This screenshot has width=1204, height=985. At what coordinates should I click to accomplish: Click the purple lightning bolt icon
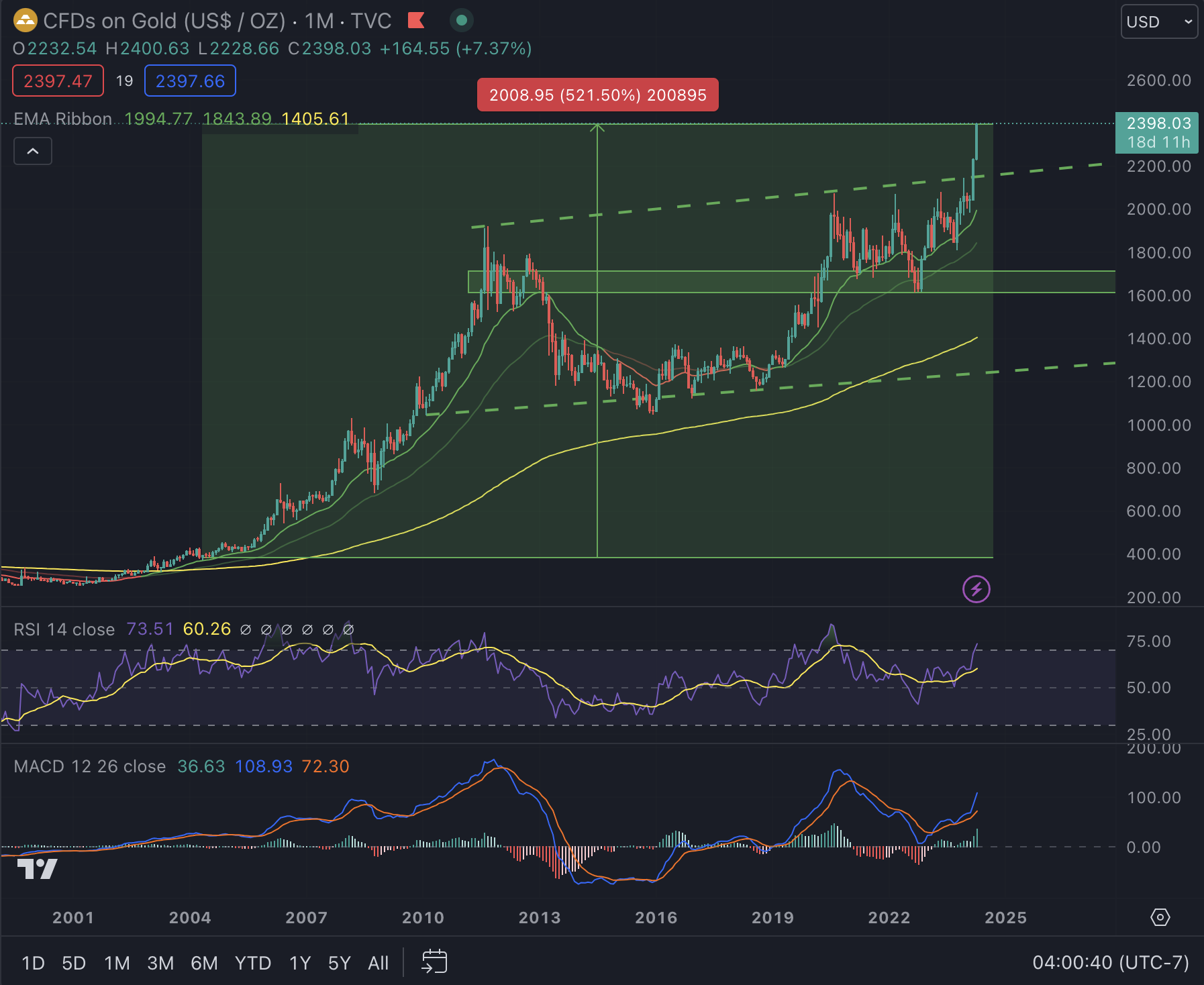(x=976, y=589)
